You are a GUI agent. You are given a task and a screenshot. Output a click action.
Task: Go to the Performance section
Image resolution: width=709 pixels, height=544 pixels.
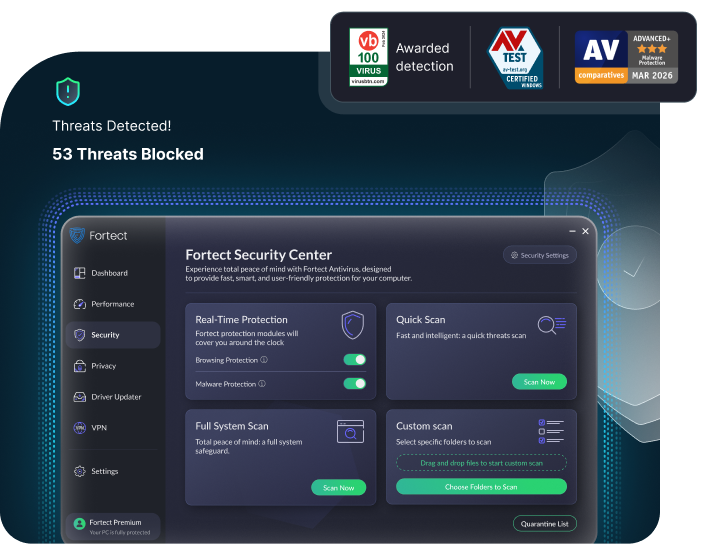pyautogui.click(x=113, y=304)
